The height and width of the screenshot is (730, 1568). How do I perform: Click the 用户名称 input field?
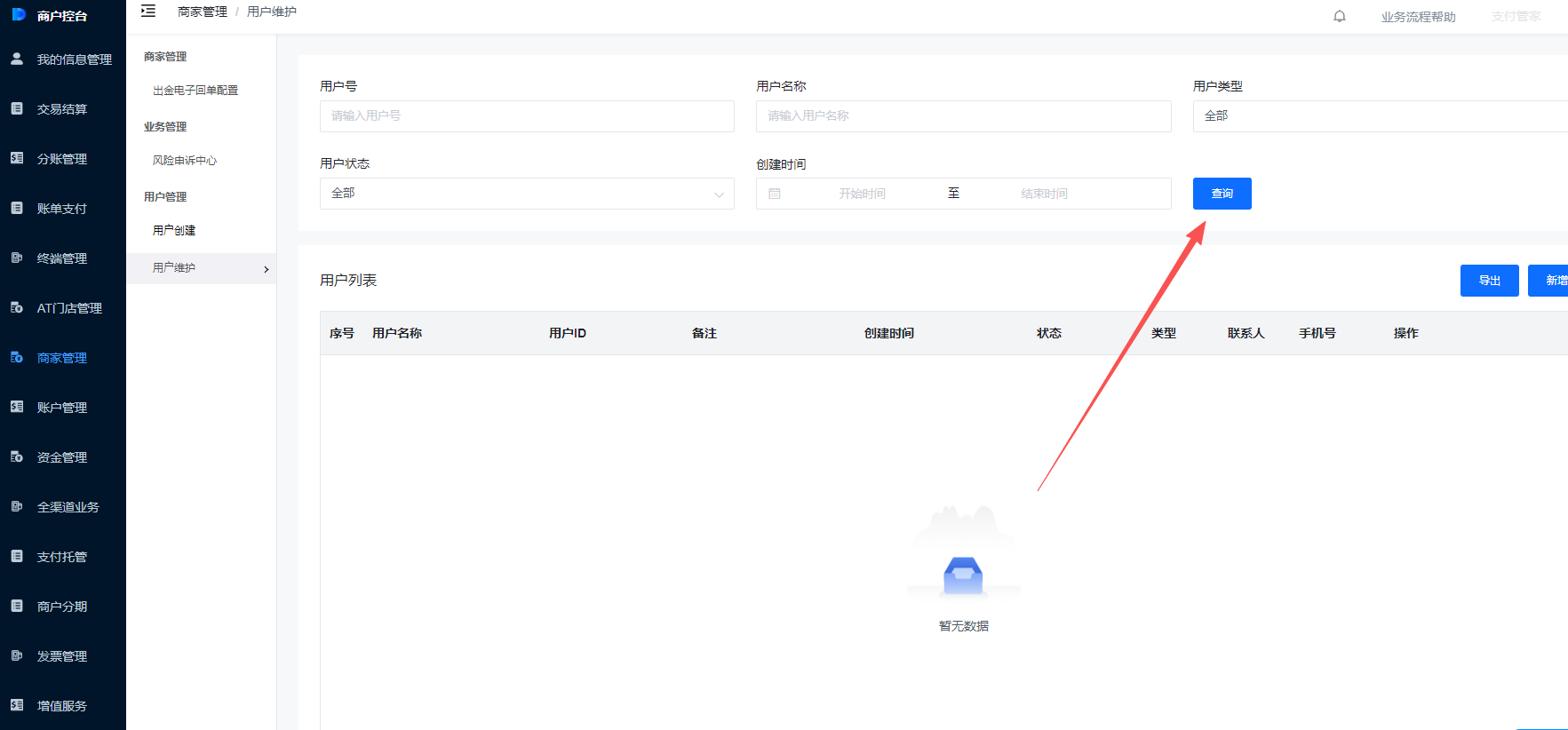click(963, 116)
